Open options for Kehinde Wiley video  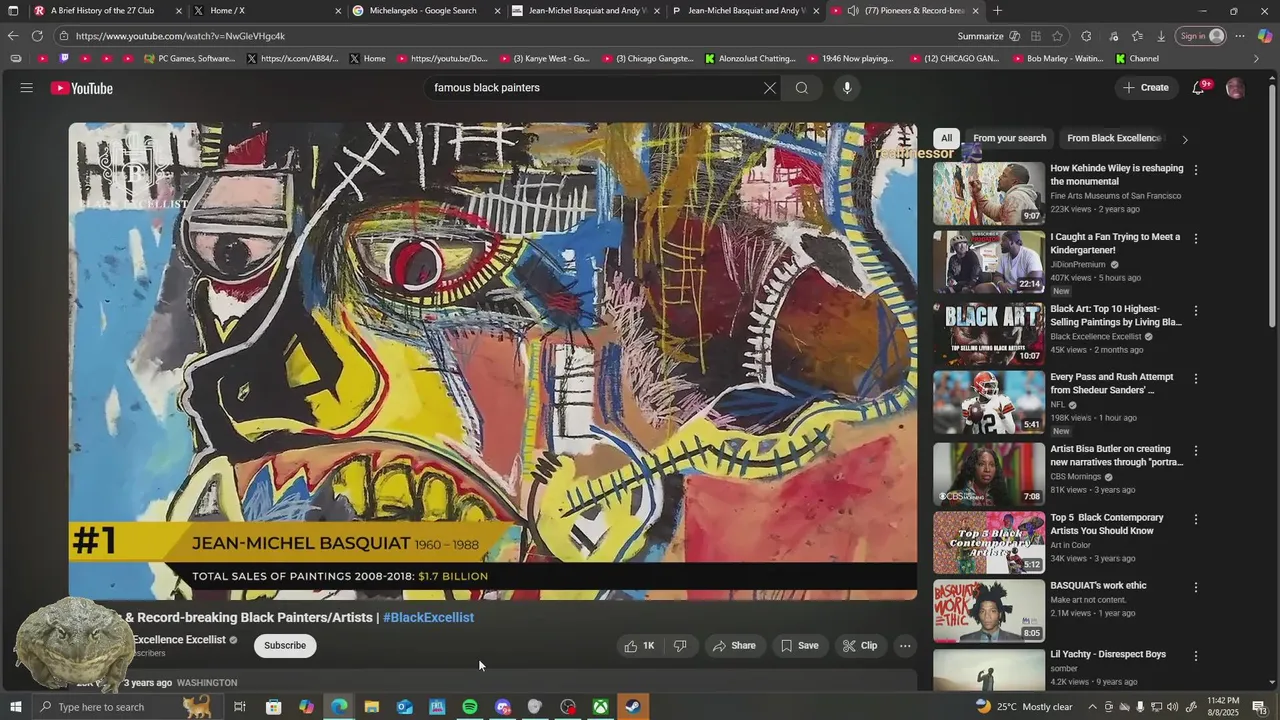click(1196, 170)
